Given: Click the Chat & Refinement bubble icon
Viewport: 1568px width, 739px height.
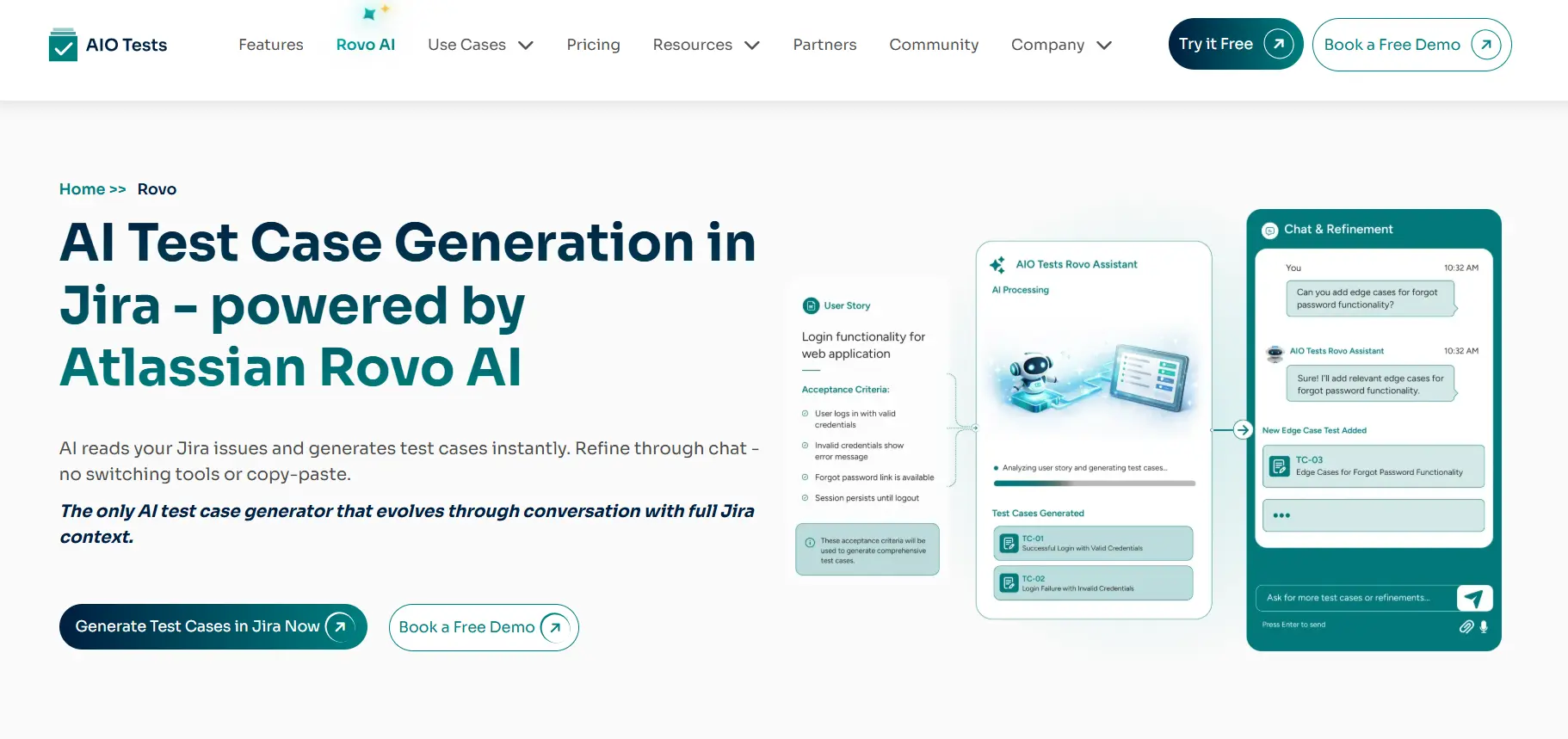Looking at the screenshot, I should pyautogui.click(x=1270, y=231).
